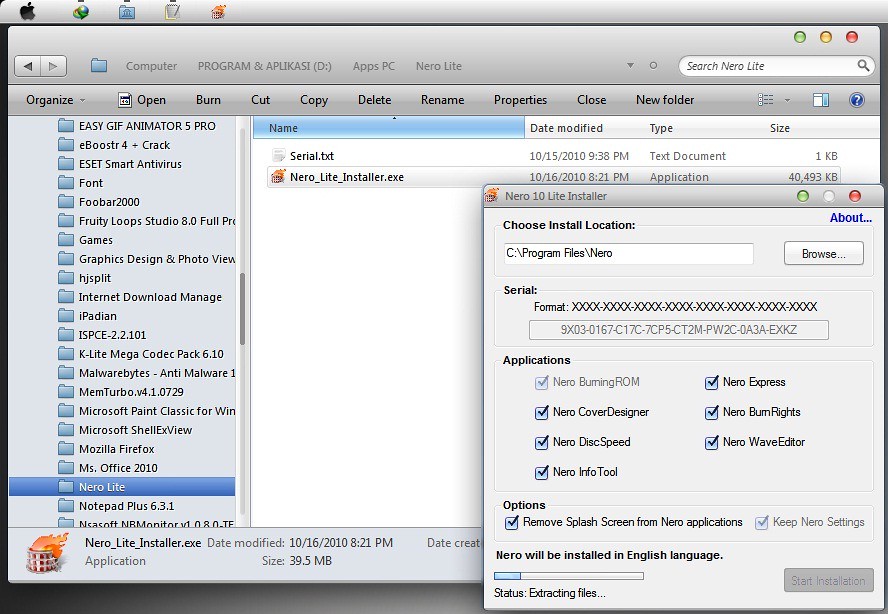Screen dimensions: 888x614
Task: Click Open in the toolbar
Action: coord(142,100)
